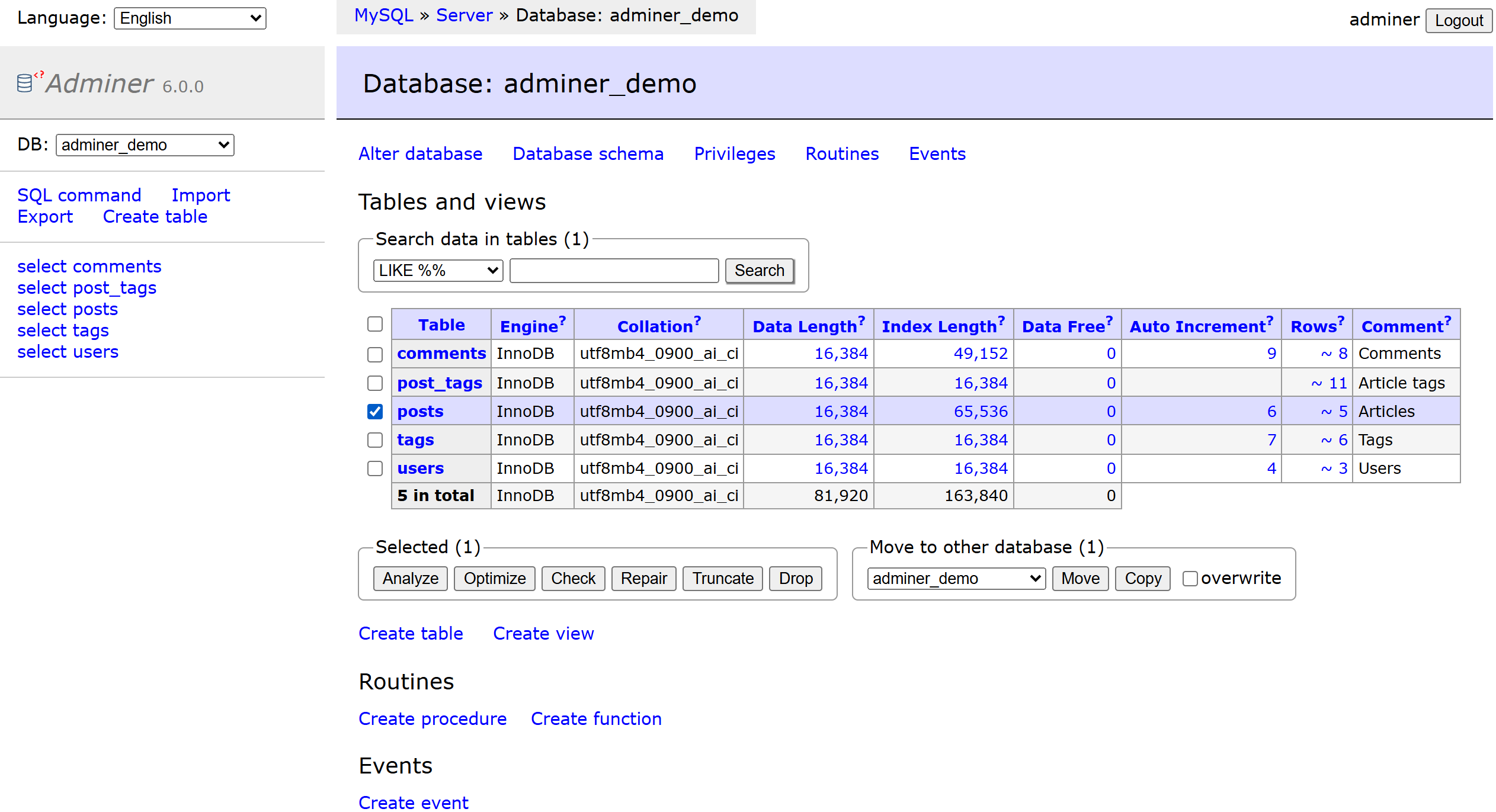Click Create event link
This screenshot has width=1496, height=812.
414,803
